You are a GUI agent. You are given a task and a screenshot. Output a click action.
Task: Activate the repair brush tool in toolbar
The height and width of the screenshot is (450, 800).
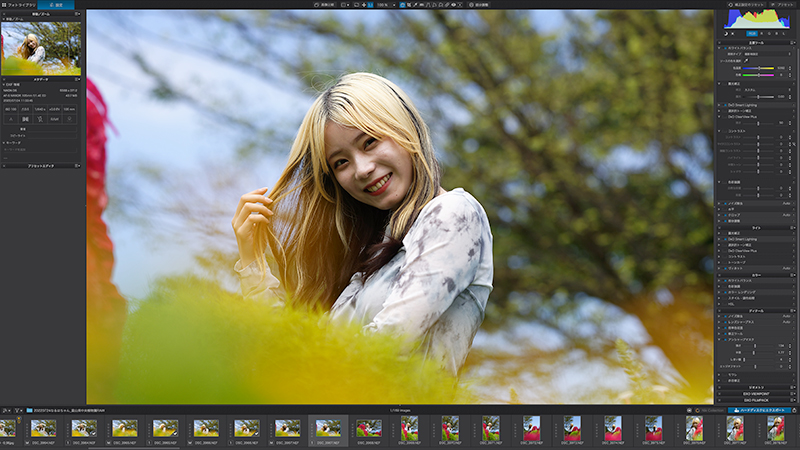(x=446, y=5)
